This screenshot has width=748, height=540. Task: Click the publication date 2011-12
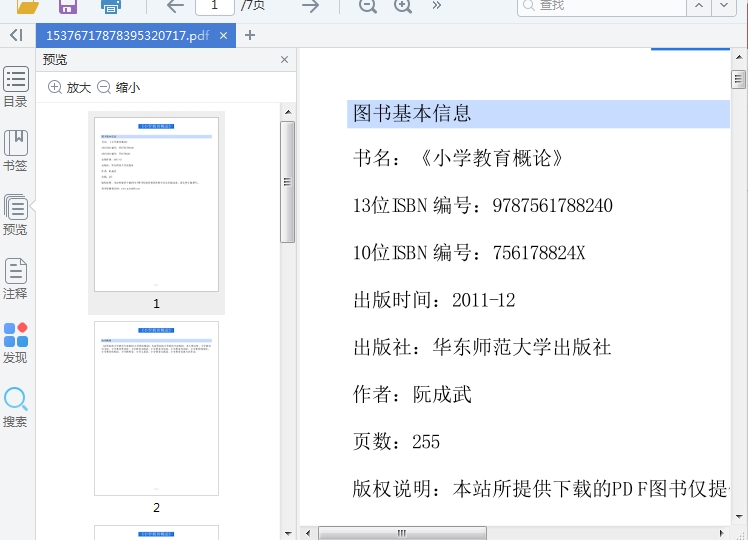[x=483, y=300]
